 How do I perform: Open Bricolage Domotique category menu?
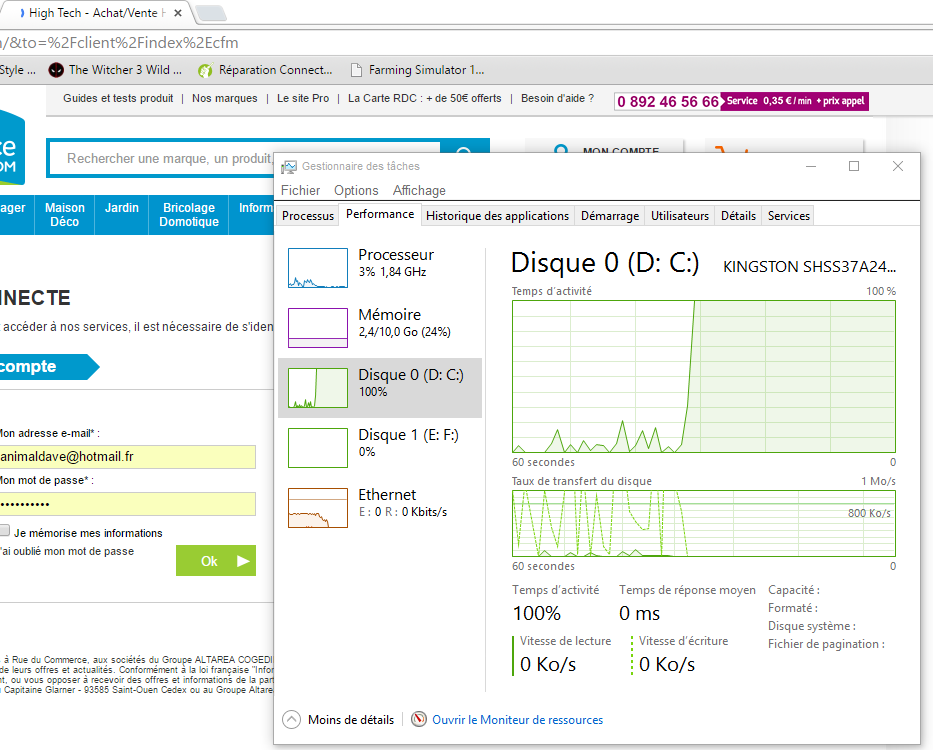[189, 215]
